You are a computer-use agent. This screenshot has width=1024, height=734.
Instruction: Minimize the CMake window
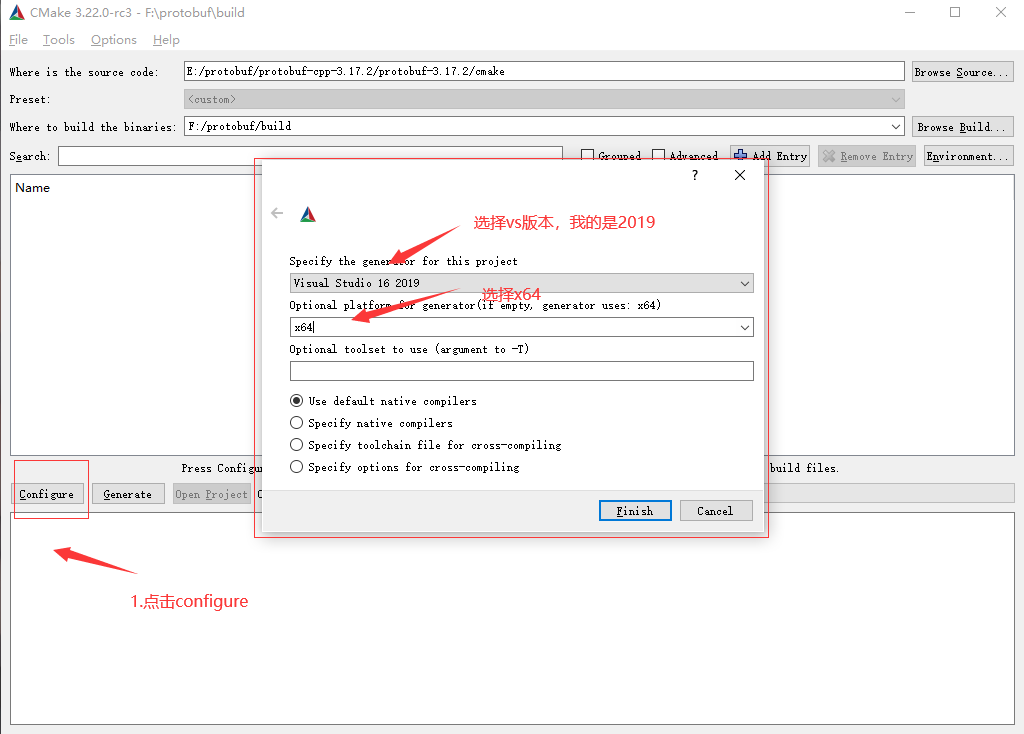910,12
